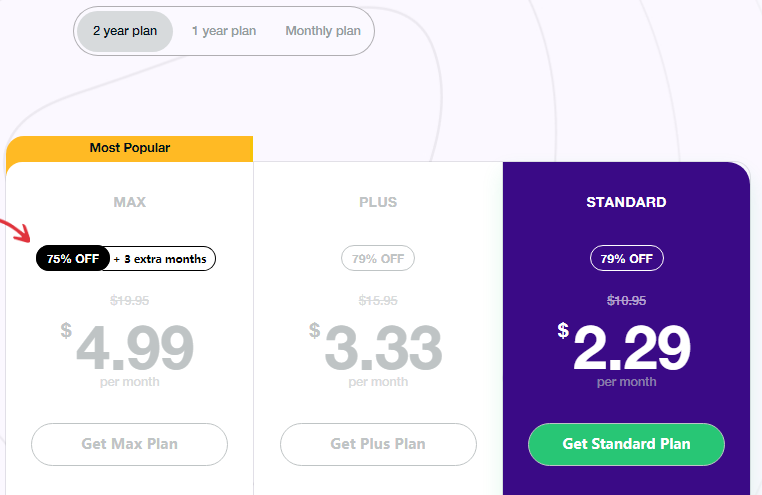Click the green Get Standard Plan button

coord(626,444)
